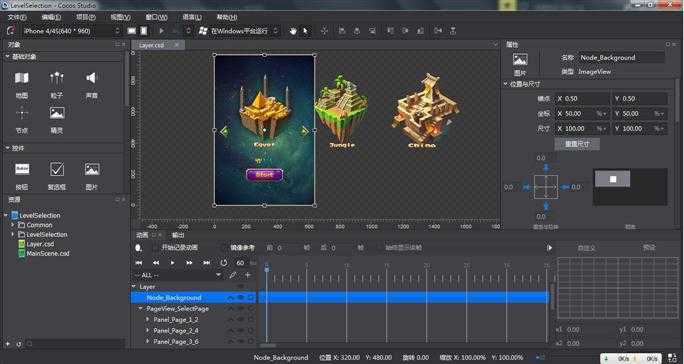
Task: Jump to first frame of animation
Action: pos(139,263)
